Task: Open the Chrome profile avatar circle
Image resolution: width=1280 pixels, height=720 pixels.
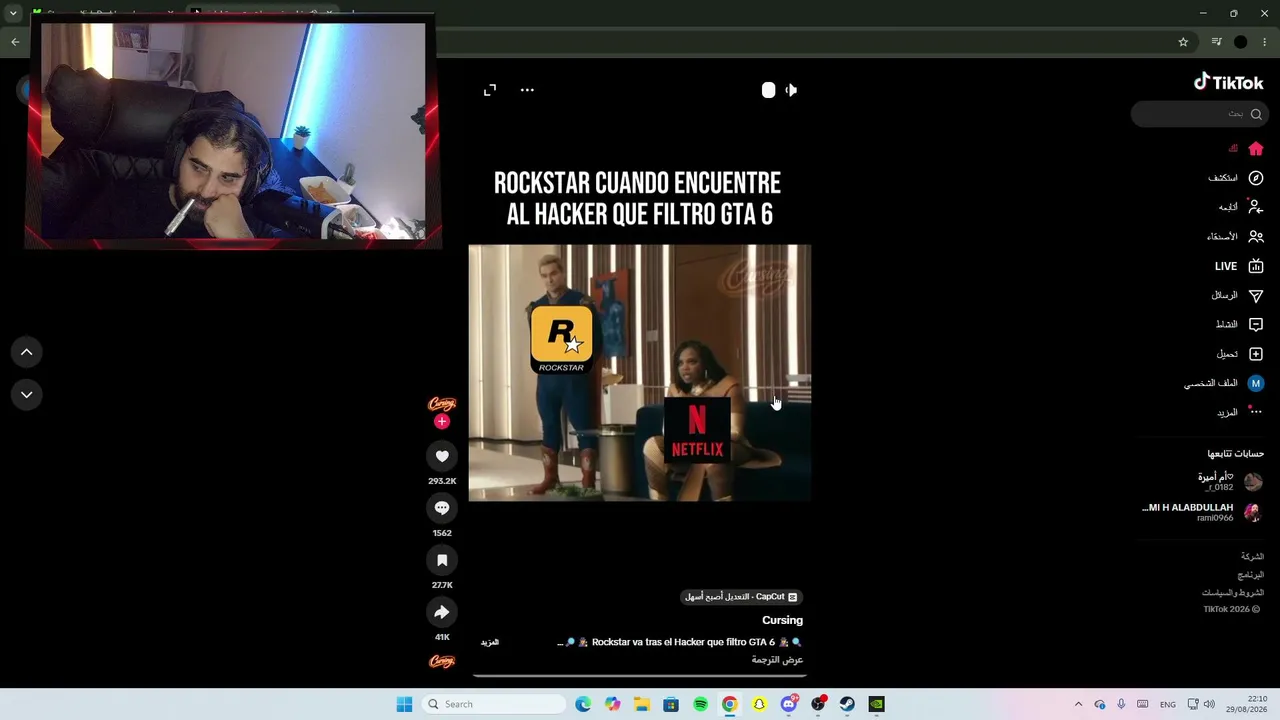Action: pos(1241,42)
